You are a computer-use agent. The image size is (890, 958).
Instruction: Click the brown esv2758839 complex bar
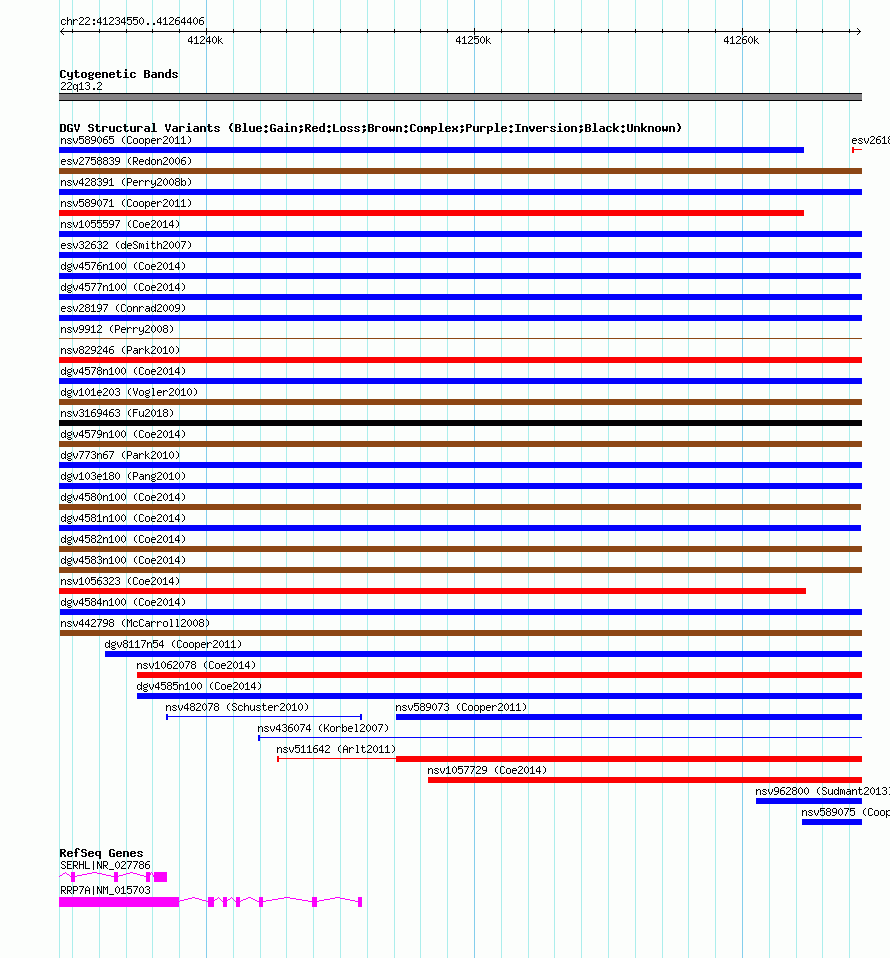coord(461,171)
